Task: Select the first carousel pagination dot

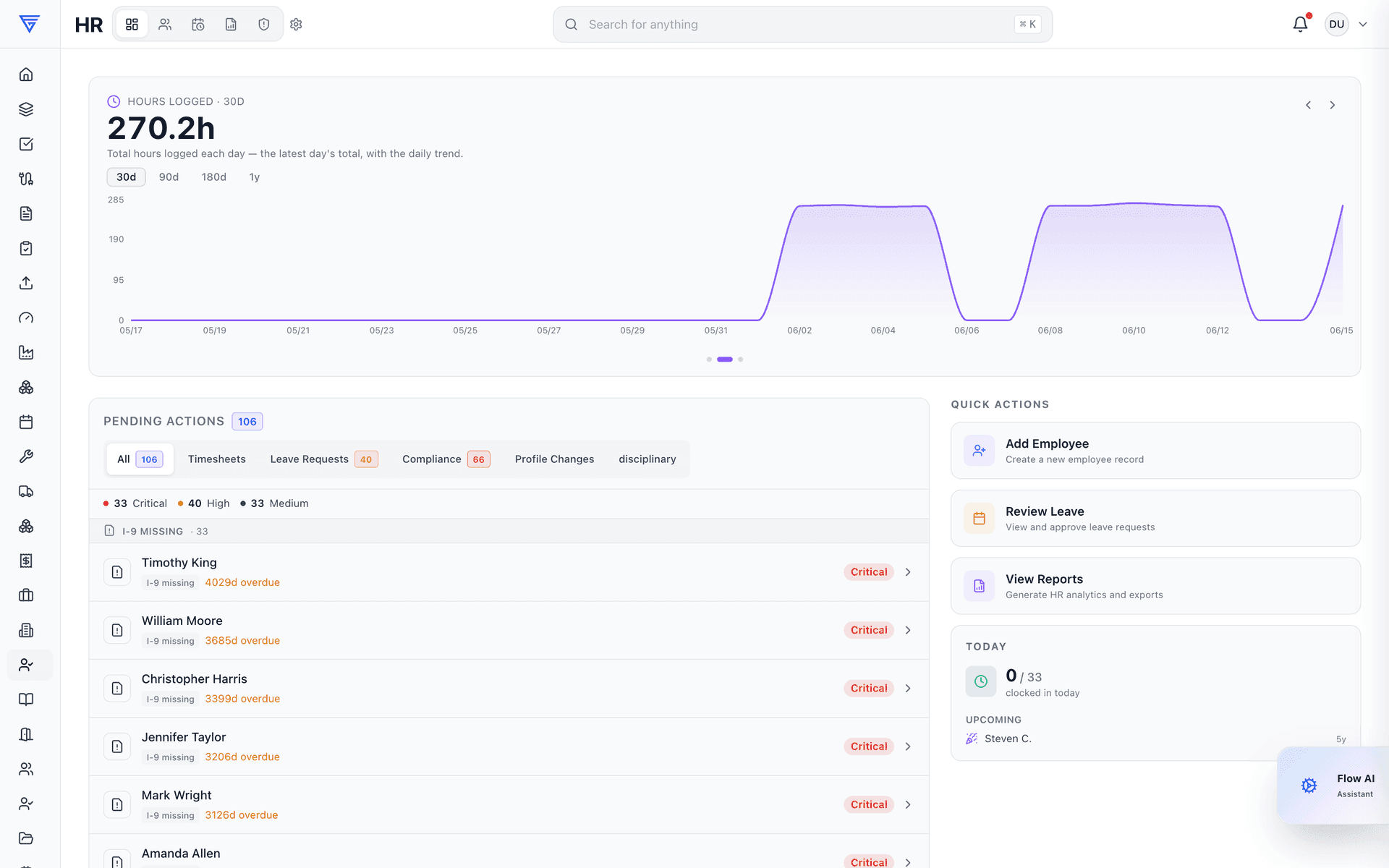Action: [x=709, y=359]
